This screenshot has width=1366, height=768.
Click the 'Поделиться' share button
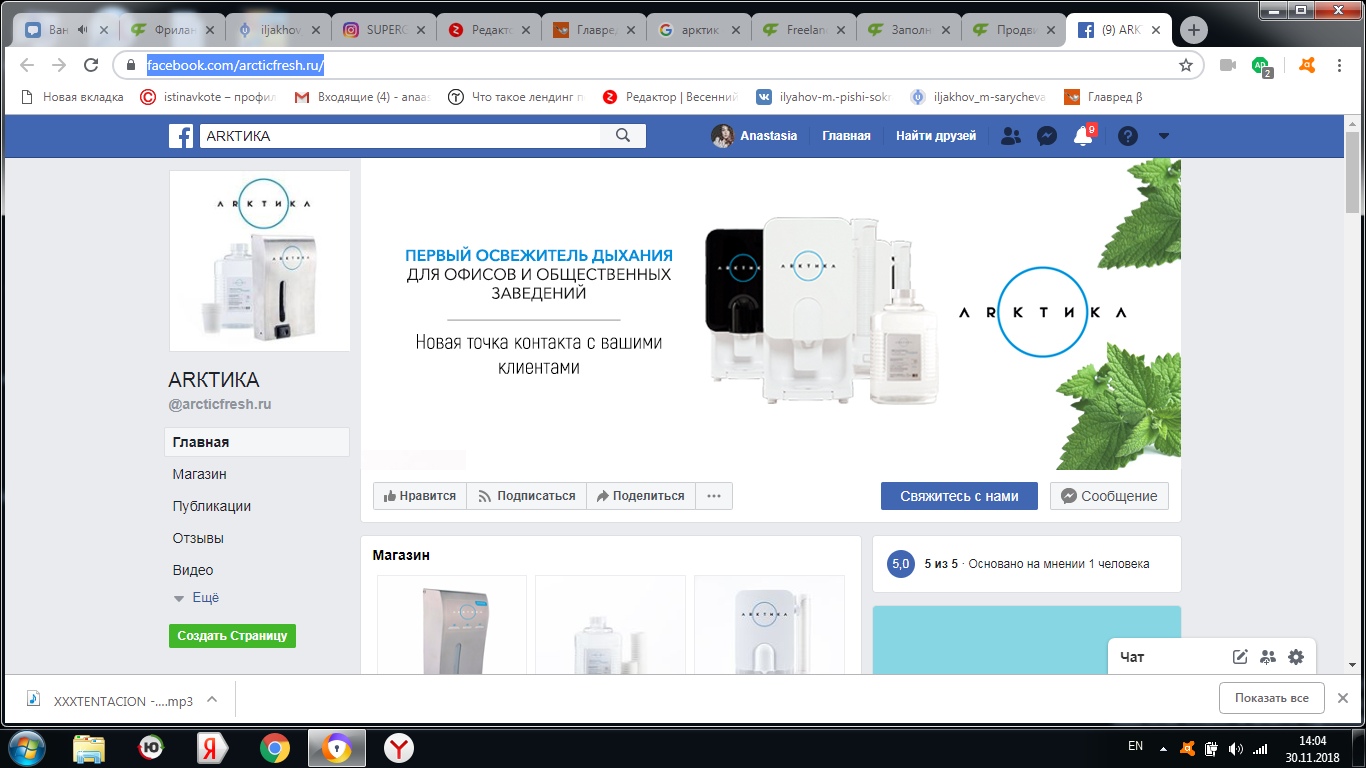click(x=641, y=496)
